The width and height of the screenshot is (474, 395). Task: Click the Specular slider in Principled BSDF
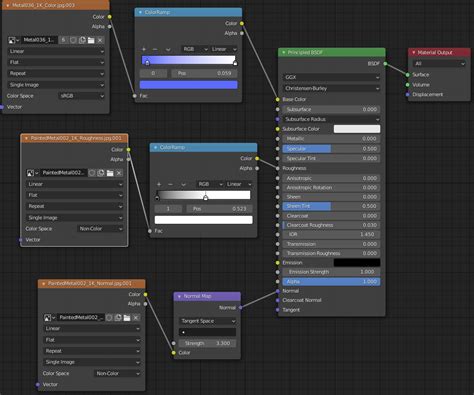coord(332,149)
